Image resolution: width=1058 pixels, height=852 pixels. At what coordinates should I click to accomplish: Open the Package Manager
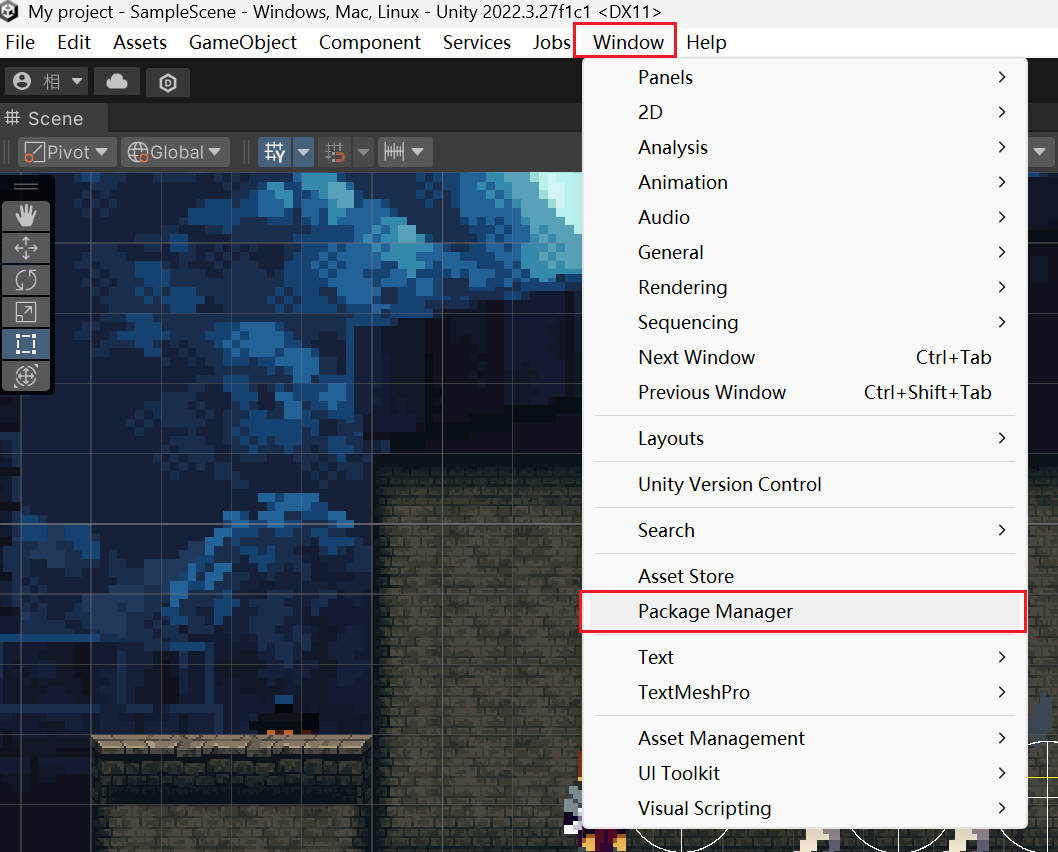pyautogui.click(x=804, y=611)
